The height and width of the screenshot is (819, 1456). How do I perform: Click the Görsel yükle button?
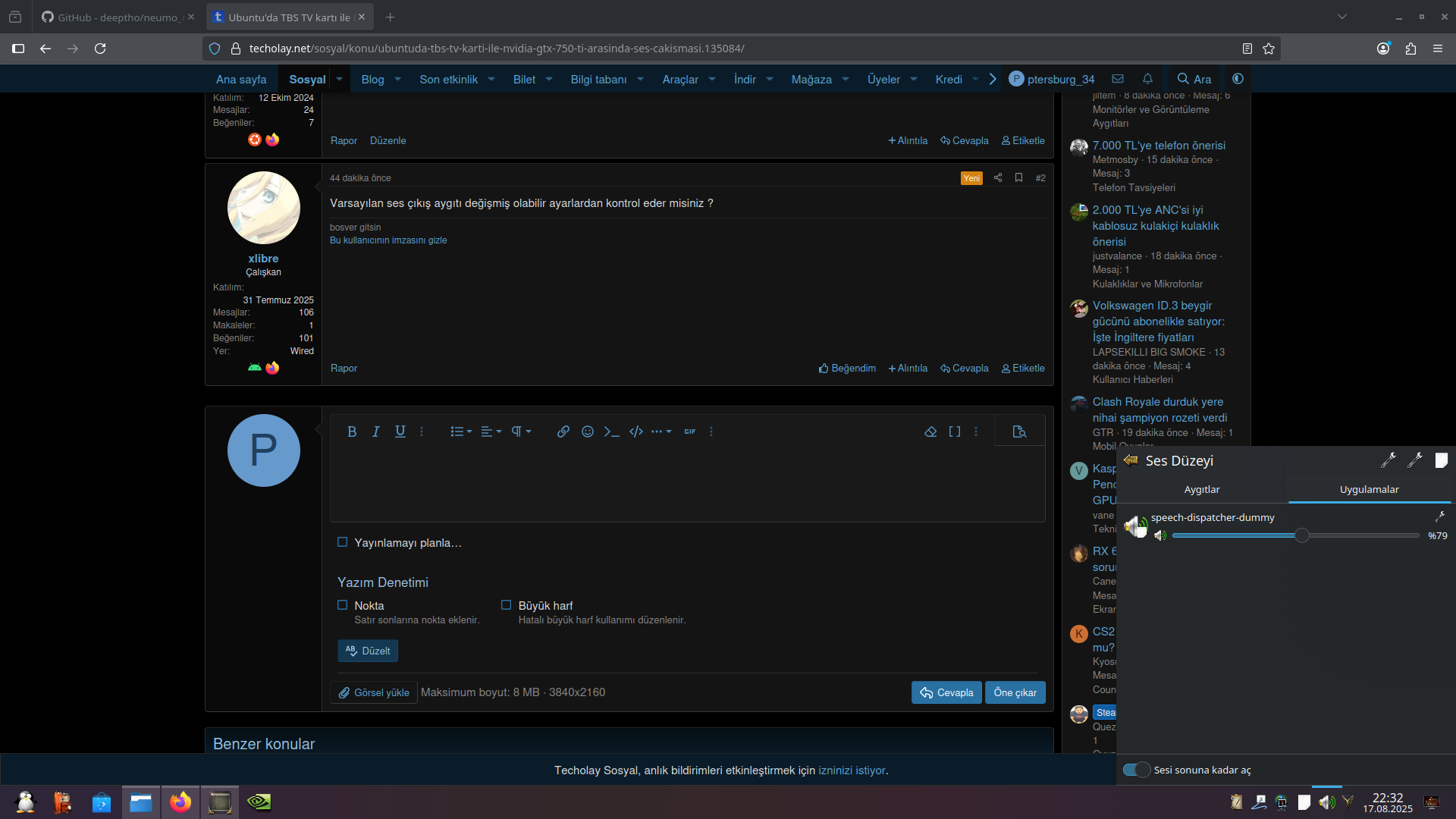tap(374, 692)
